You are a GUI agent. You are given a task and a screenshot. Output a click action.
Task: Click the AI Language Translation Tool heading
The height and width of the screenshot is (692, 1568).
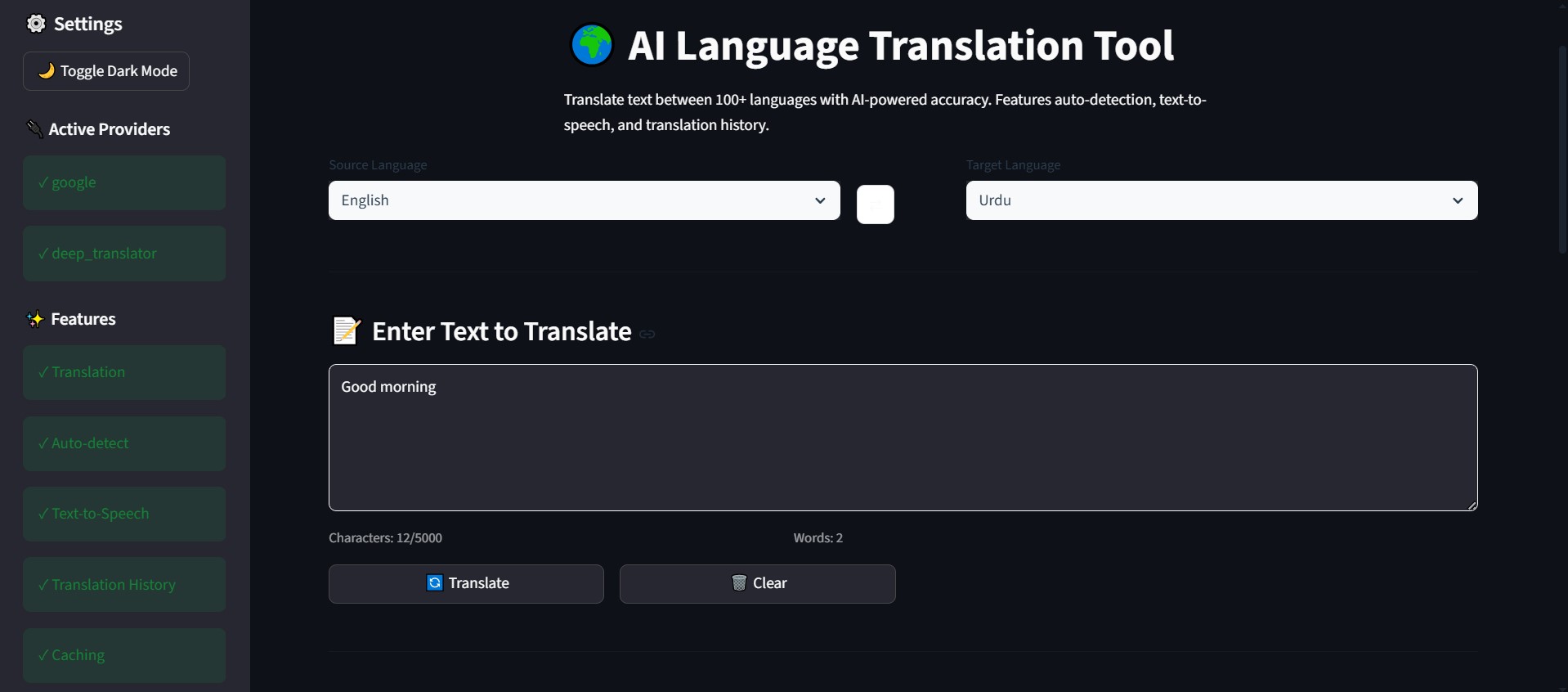901,46
